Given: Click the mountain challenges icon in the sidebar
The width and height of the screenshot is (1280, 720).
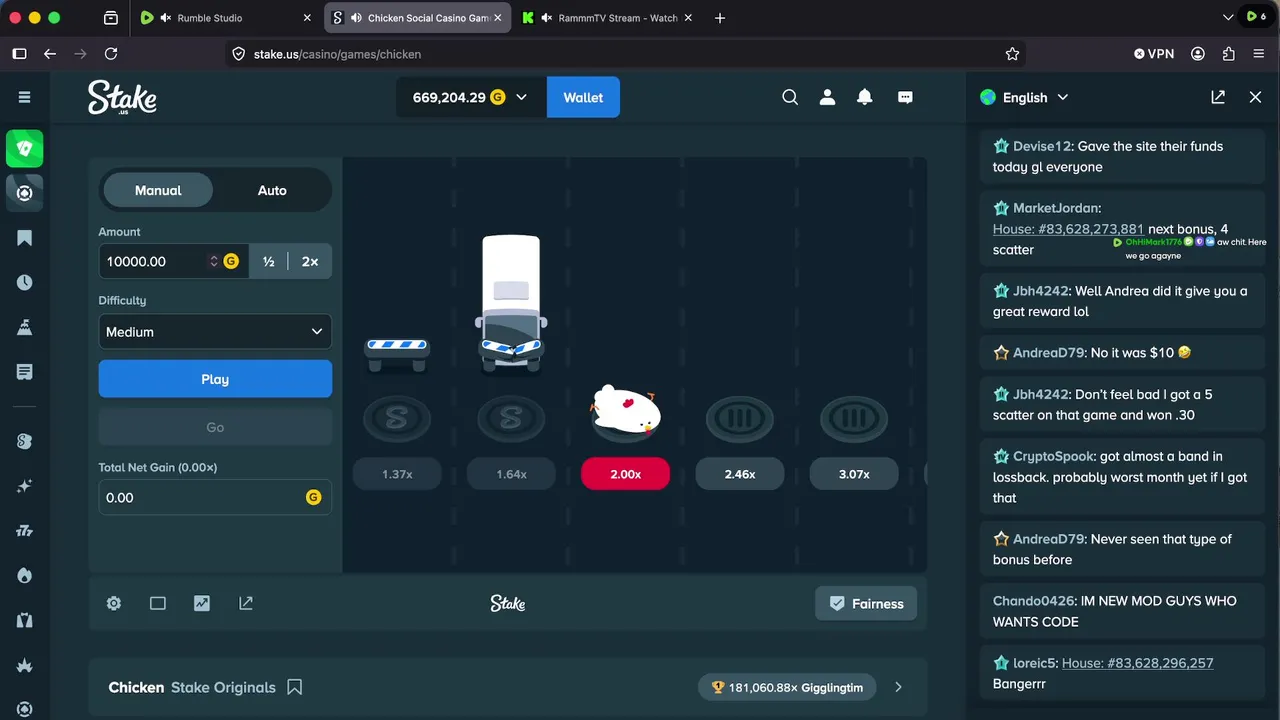Looking at the screenshot, I should (x=25, y=327).
